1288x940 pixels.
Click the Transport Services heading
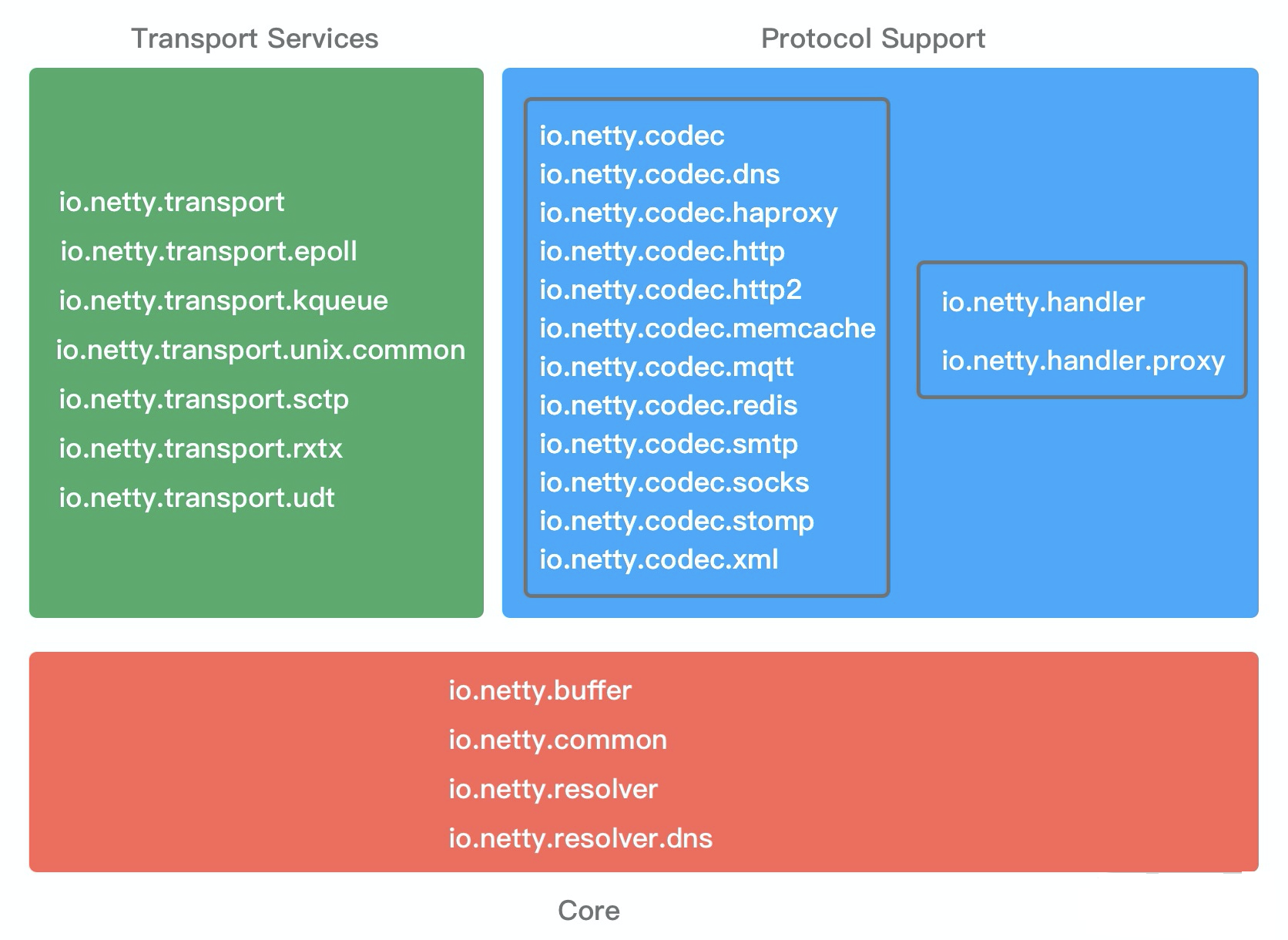pyautogui.click(x=255, y=39)
